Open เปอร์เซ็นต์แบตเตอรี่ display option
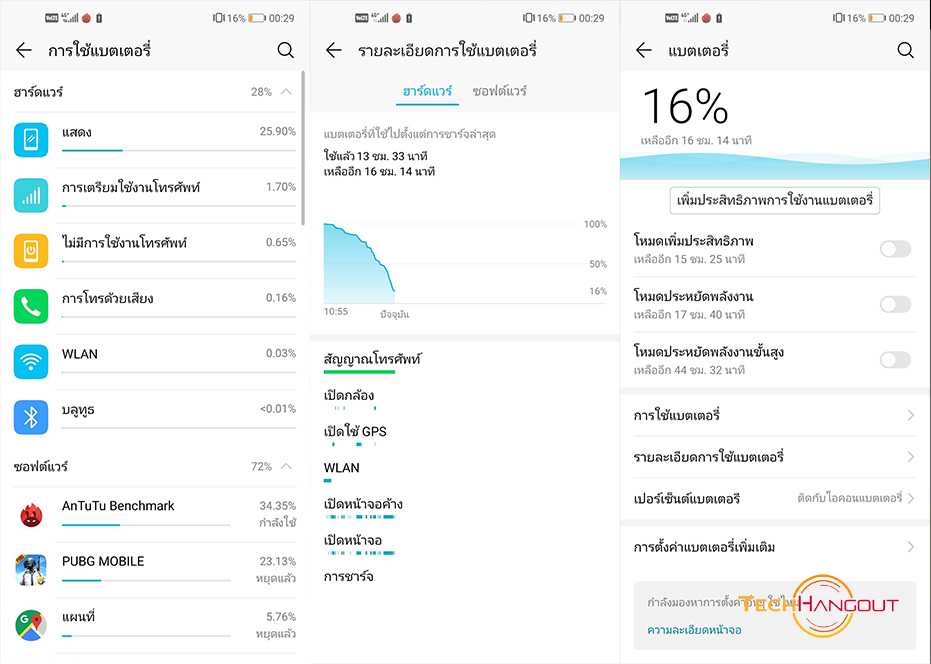Viewport: 931px width, 664px height. [x=774, y=498]
